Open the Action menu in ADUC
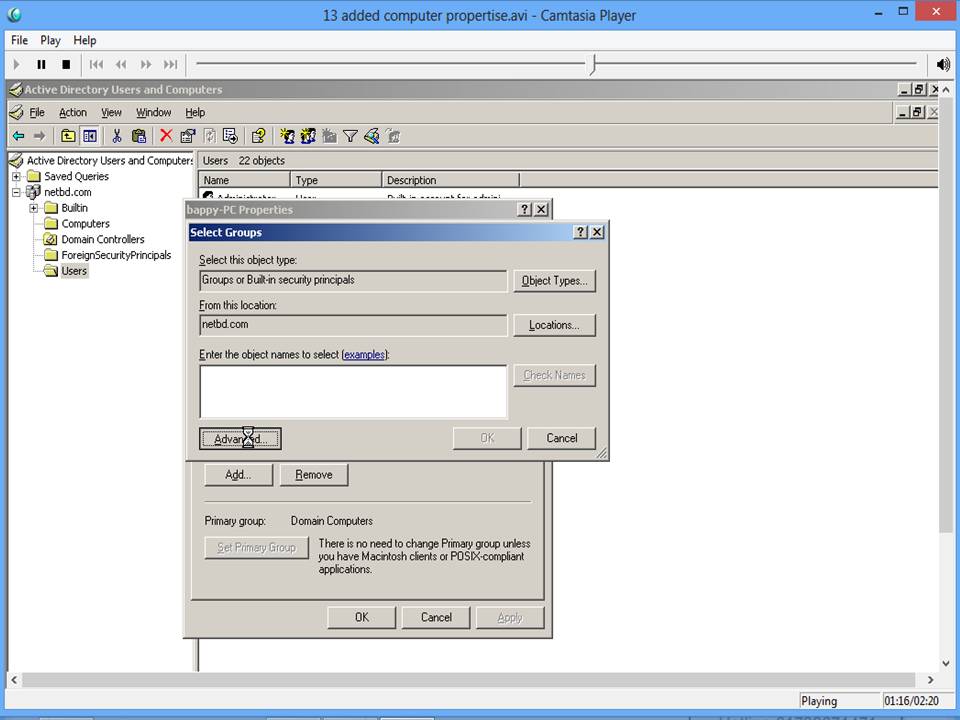This screenshot has height=720, width=960. (72, 113)
